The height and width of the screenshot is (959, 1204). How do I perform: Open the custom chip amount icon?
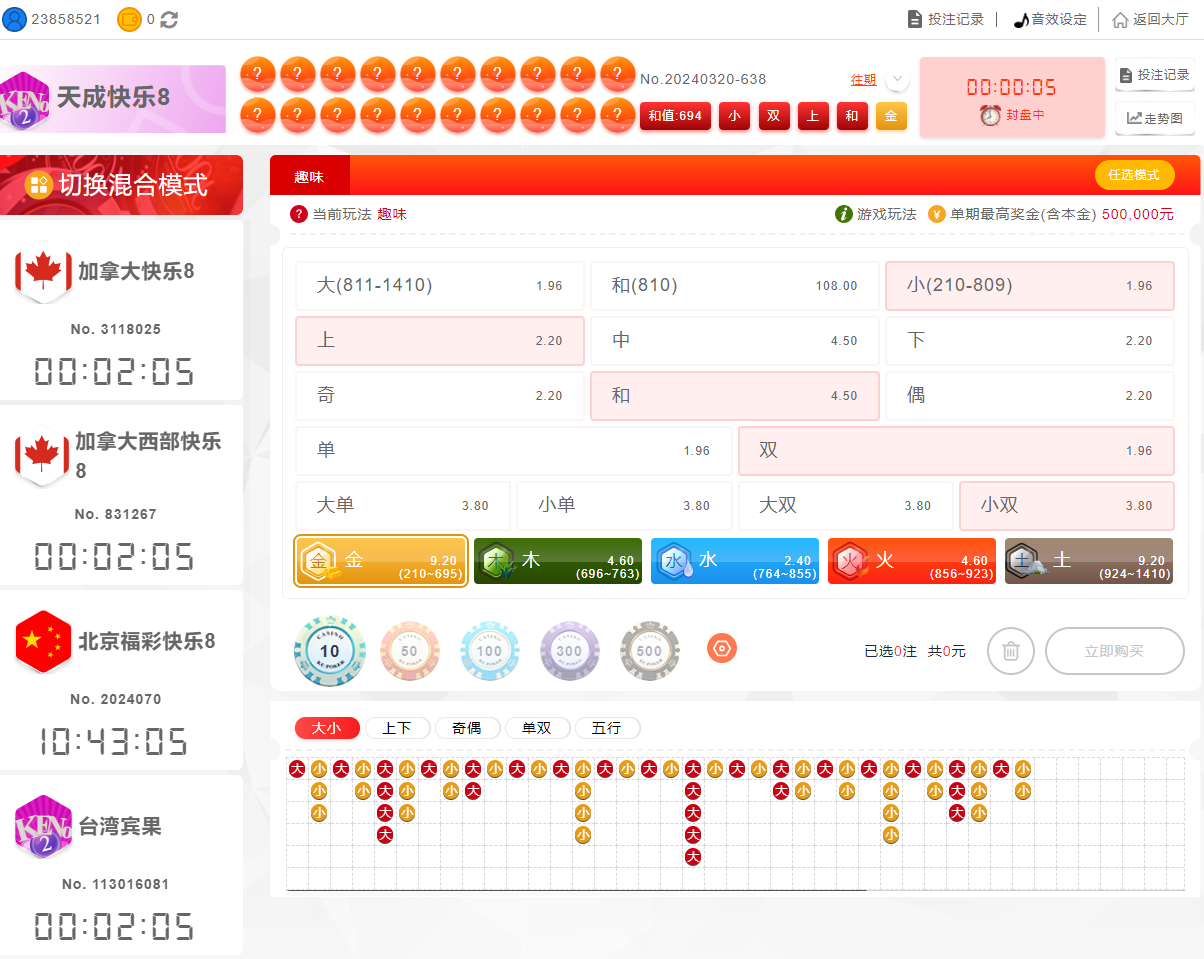(x=721, y=648)
